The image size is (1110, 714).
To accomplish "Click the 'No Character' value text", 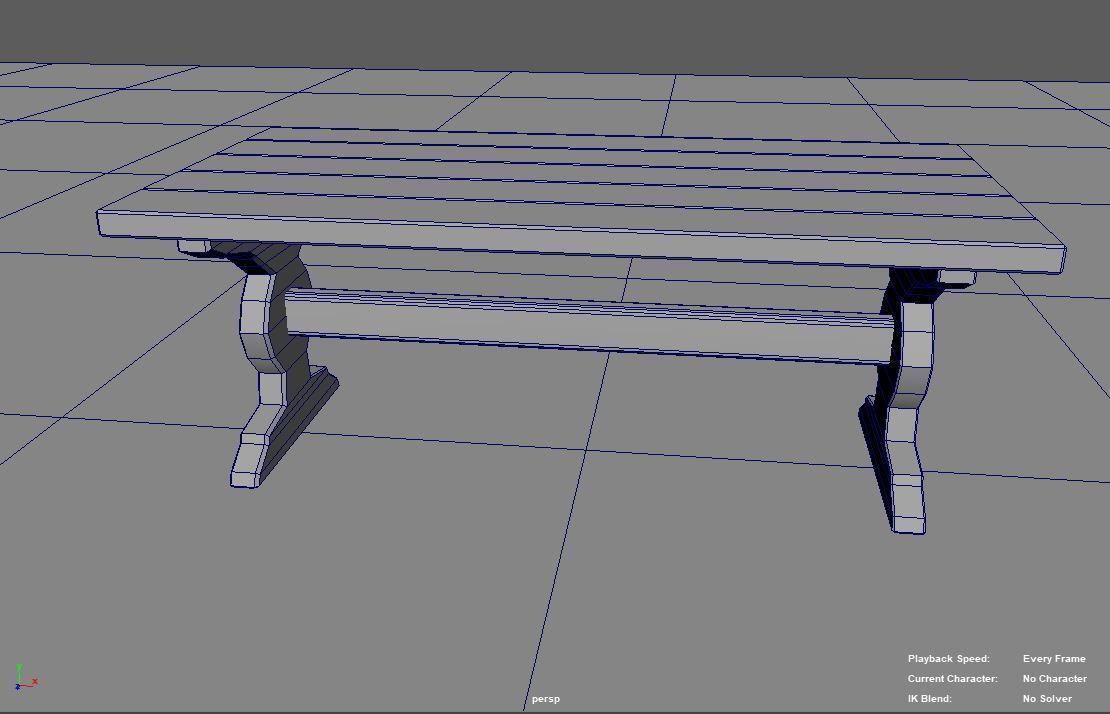I will [x=1055, y=679].
